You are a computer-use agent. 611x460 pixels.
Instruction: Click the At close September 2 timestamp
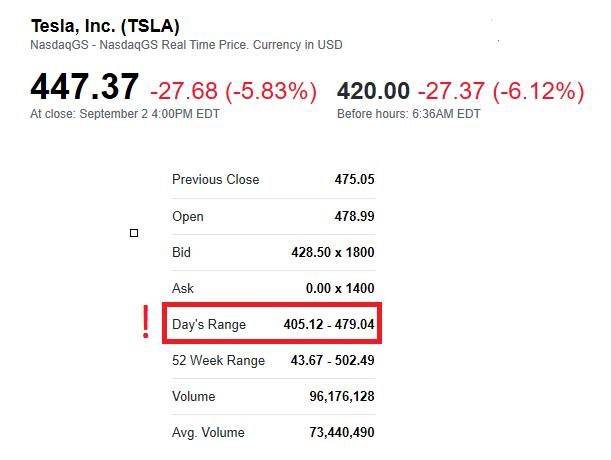pos(124,114)
